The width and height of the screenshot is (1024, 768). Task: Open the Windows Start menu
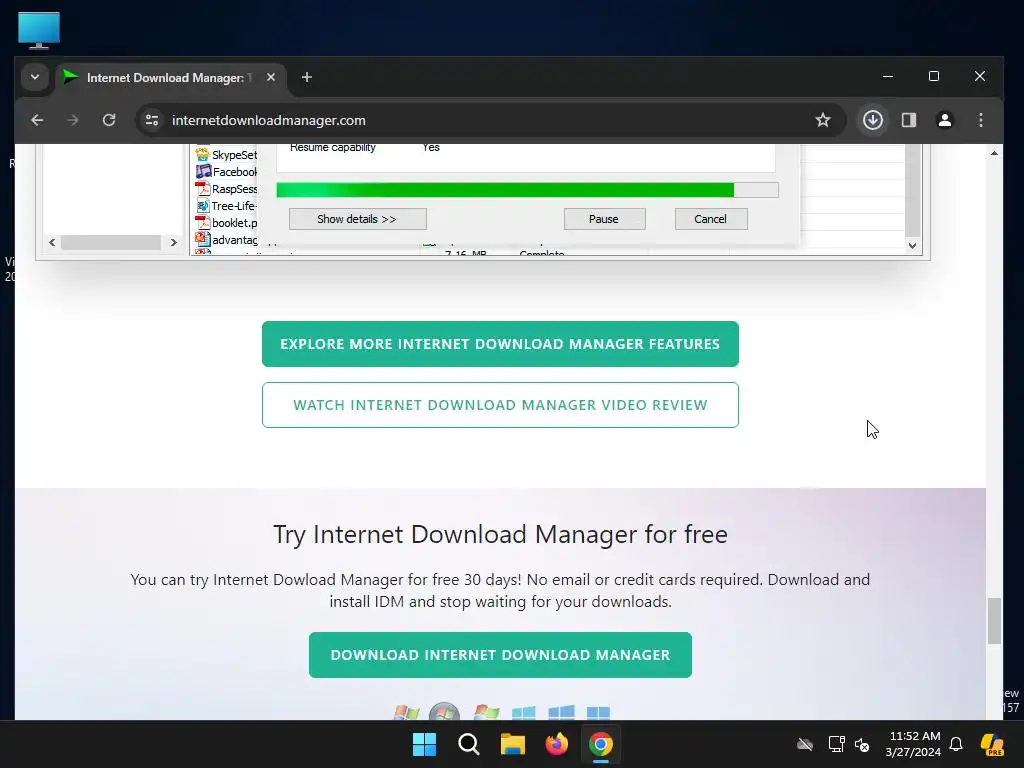(x=424, y=744)
